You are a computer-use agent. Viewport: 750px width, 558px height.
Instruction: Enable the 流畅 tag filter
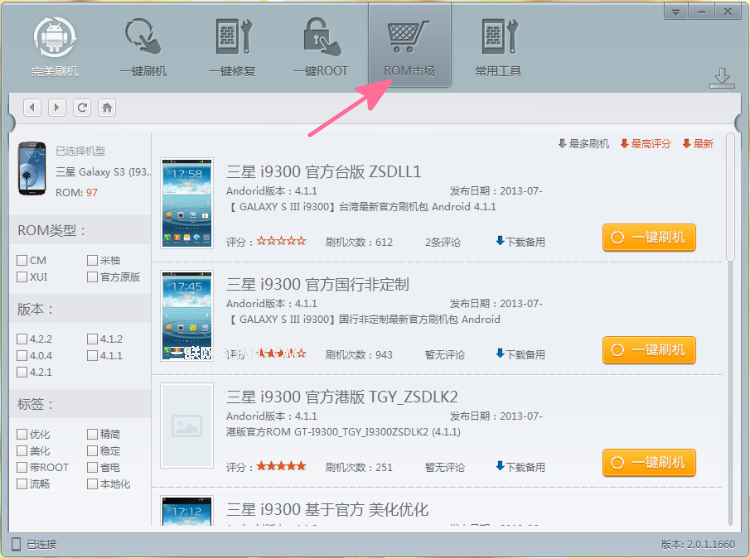point(22,483)
